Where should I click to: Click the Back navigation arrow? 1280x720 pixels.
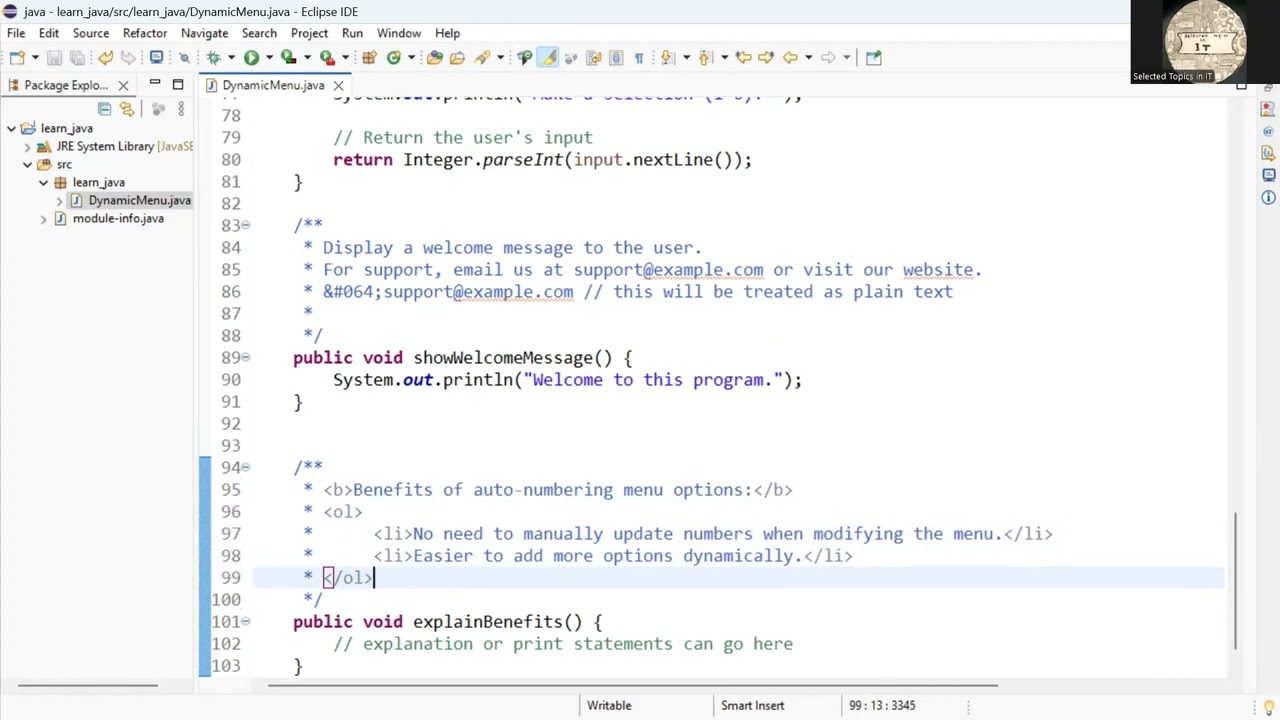(x=790, y=57)
